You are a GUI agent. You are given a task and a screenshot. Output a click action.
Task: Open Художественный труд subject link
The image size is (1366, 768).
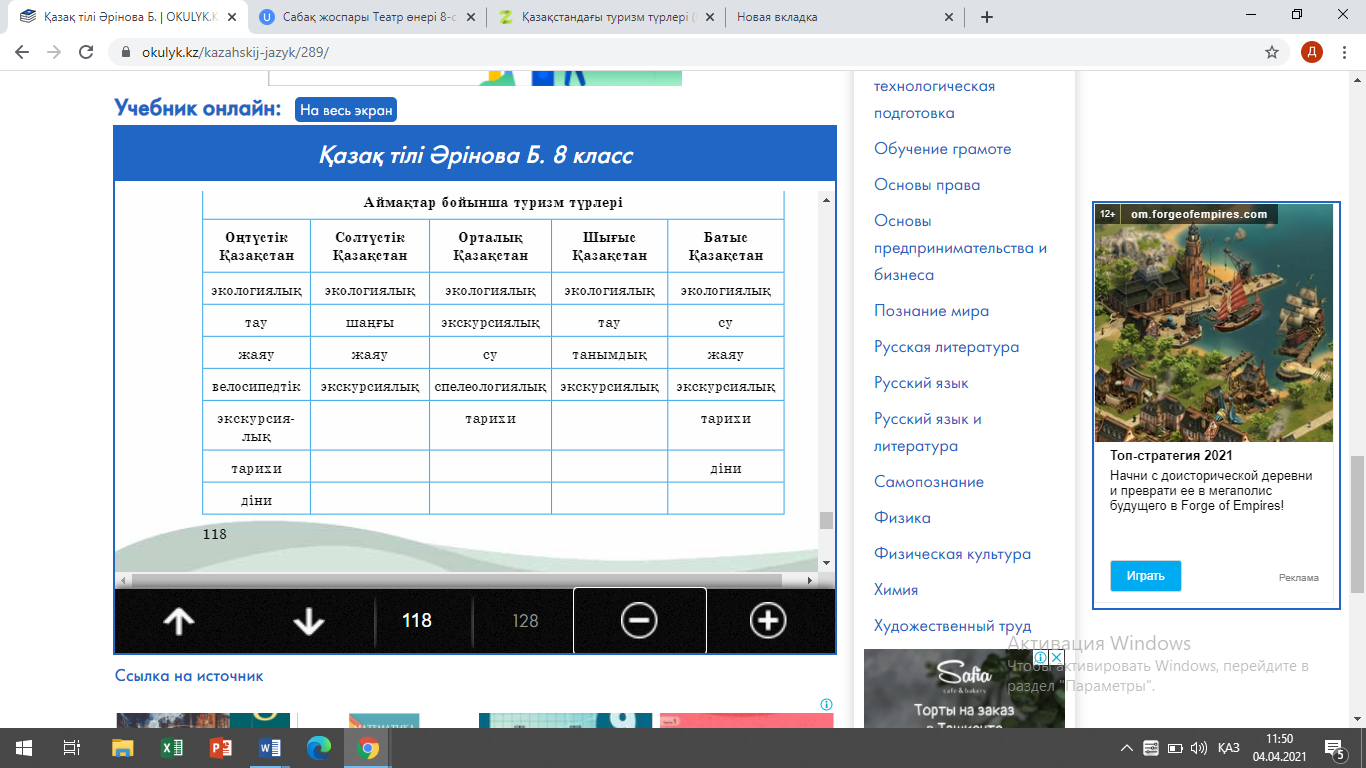pyautogui.click(x=952, y=626)
